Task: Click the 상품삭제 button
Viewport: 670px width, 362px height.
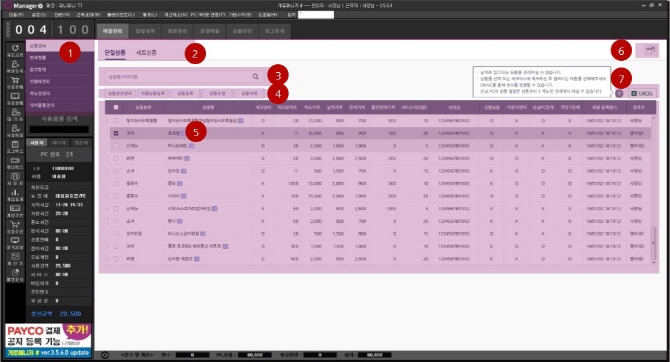Action: (x=250, y=93)
